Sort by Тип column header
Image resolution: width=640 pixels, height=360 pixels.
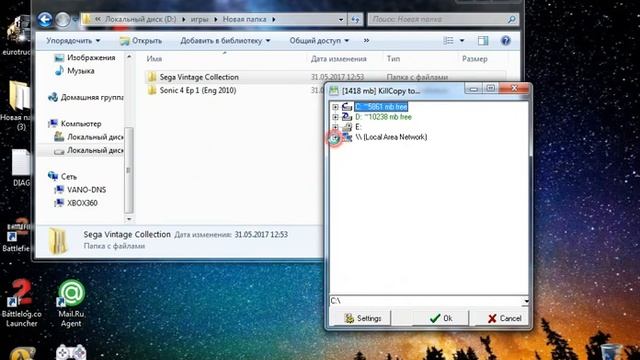[393, 59]
